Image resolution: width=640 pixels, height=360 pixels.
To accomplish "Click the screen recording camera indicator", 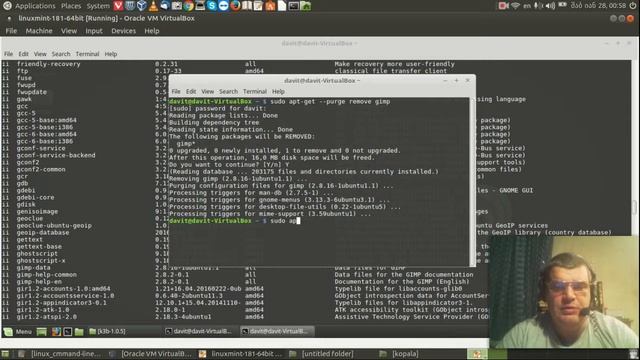I will tap(504, 6).
